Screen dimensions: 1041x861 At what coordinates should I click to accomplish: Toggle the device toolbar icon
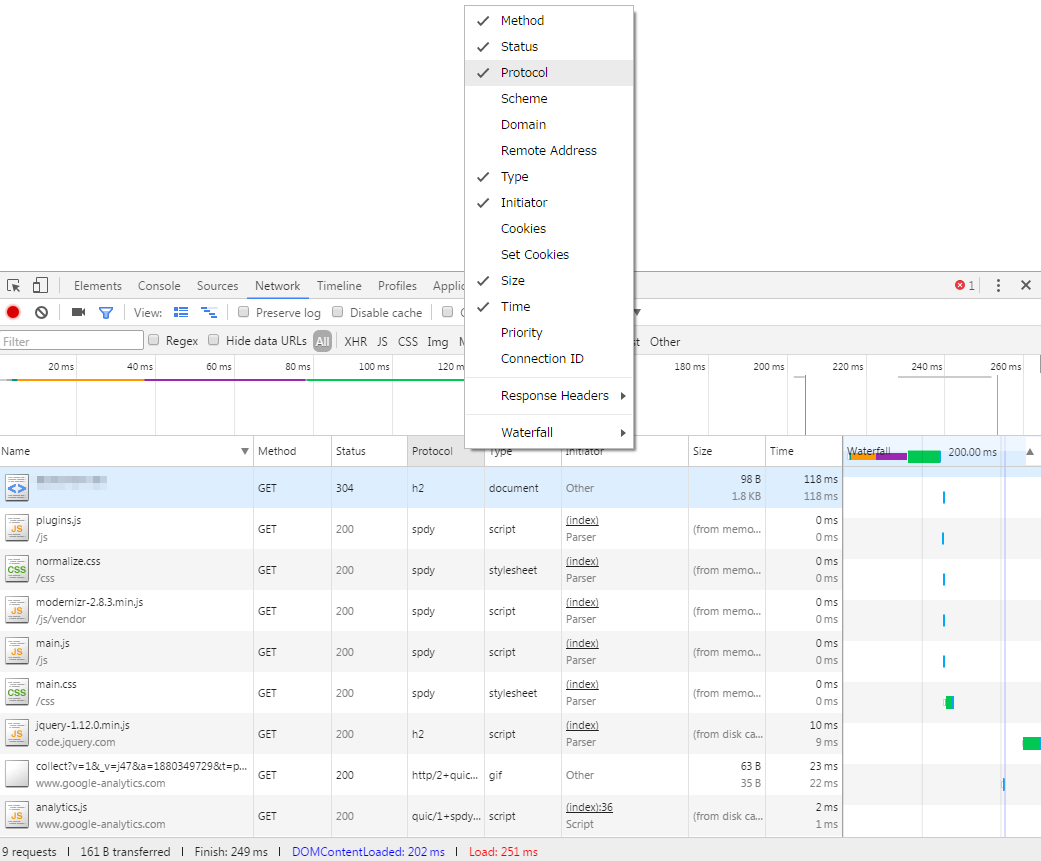pyautogui.click(x=40, y=285)
